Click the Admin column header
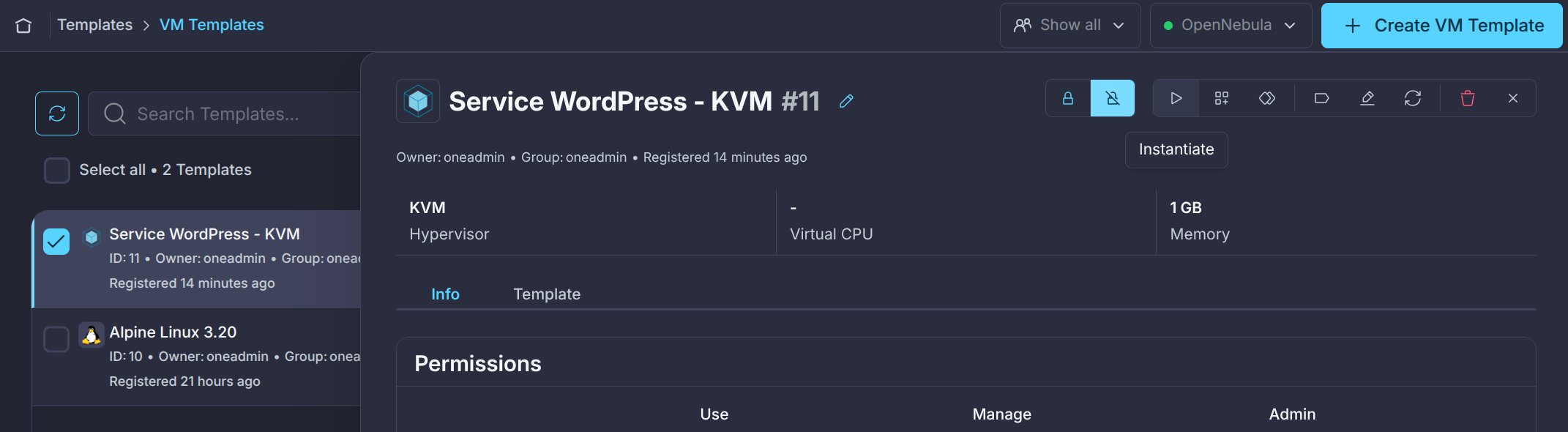 click(1293, 414)
